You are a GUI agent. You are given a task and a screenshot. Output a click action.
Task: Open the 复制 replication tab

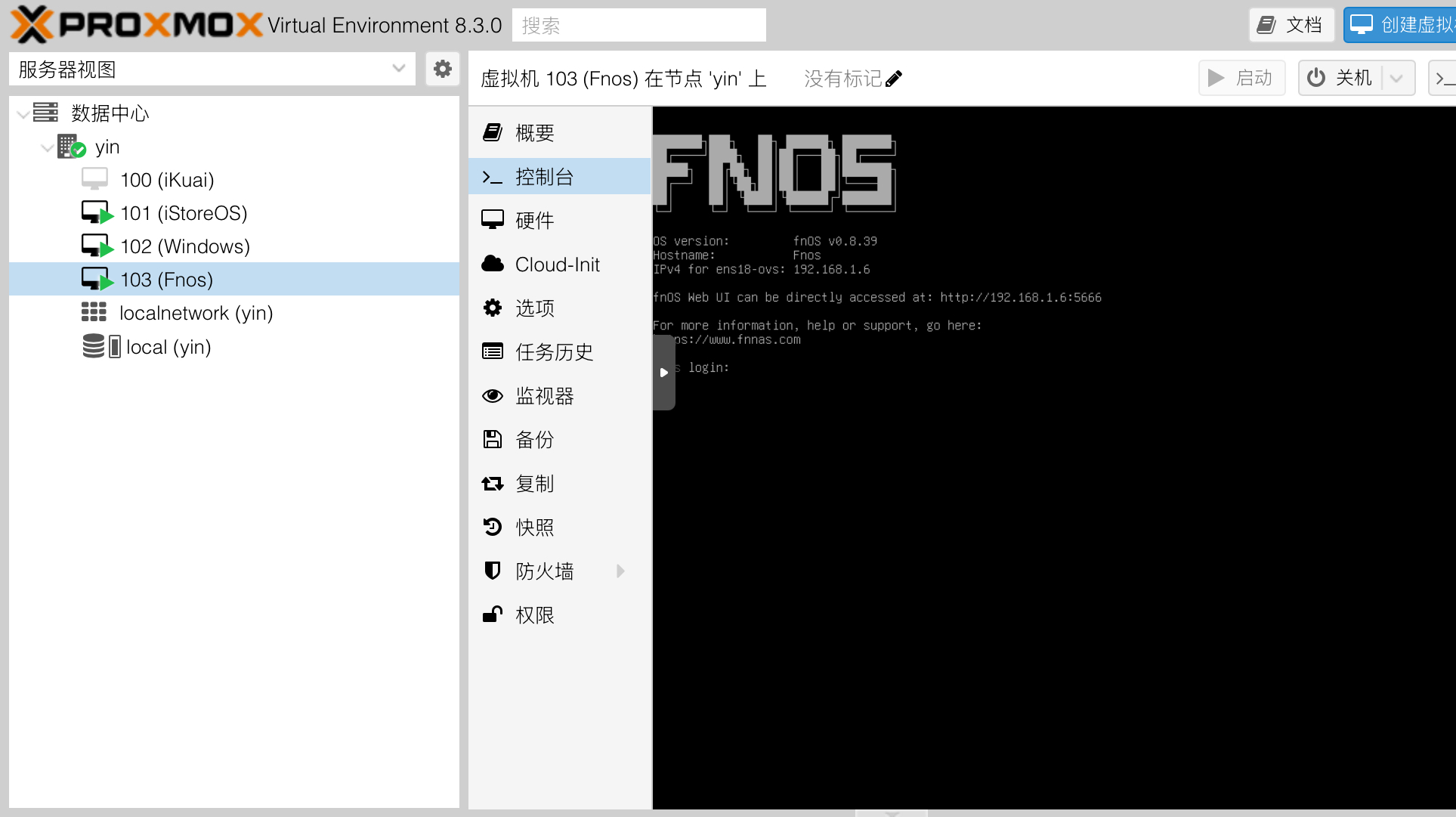click(559, 484)
